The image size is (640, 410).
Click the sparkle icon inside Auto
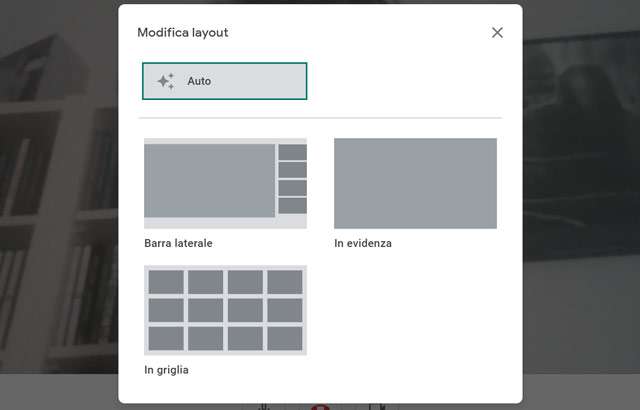(166, 81)
